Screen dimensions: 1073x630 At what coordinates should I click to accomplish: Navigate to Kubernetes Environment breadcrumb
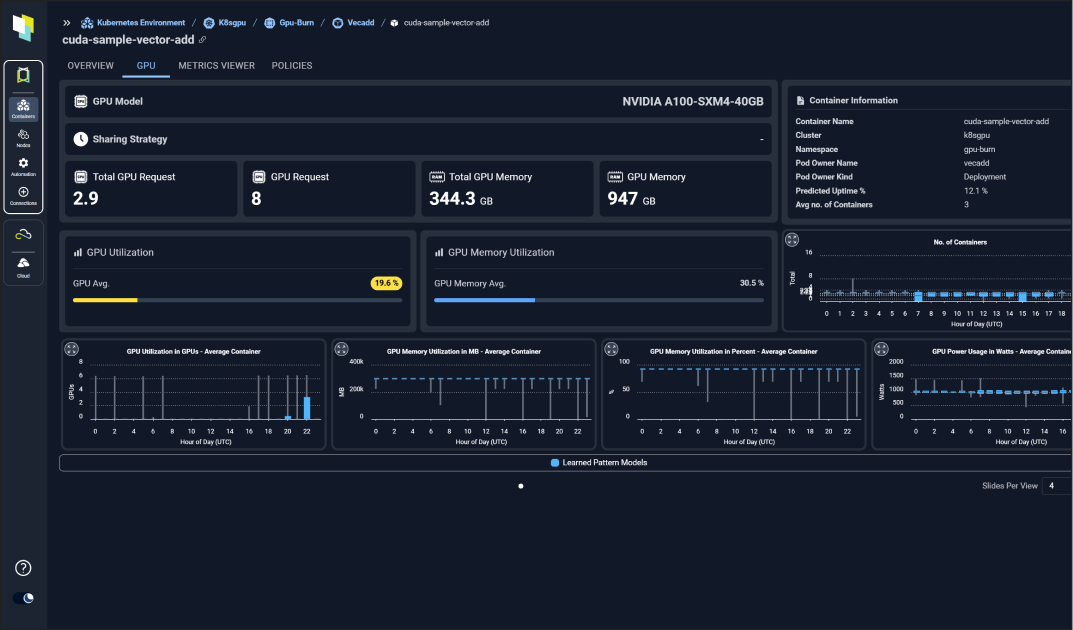(x=140, y=22)
